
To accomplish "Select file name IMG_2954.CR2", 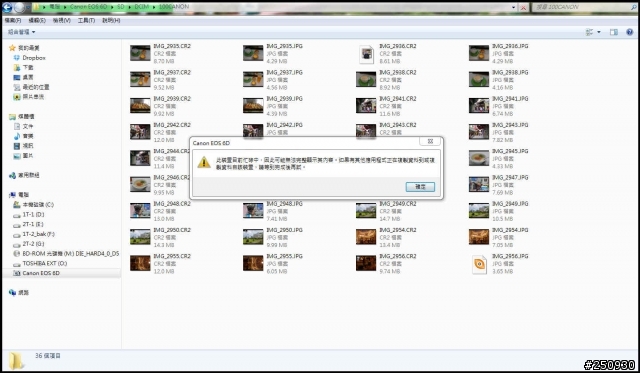I will (x=398, y=230).
